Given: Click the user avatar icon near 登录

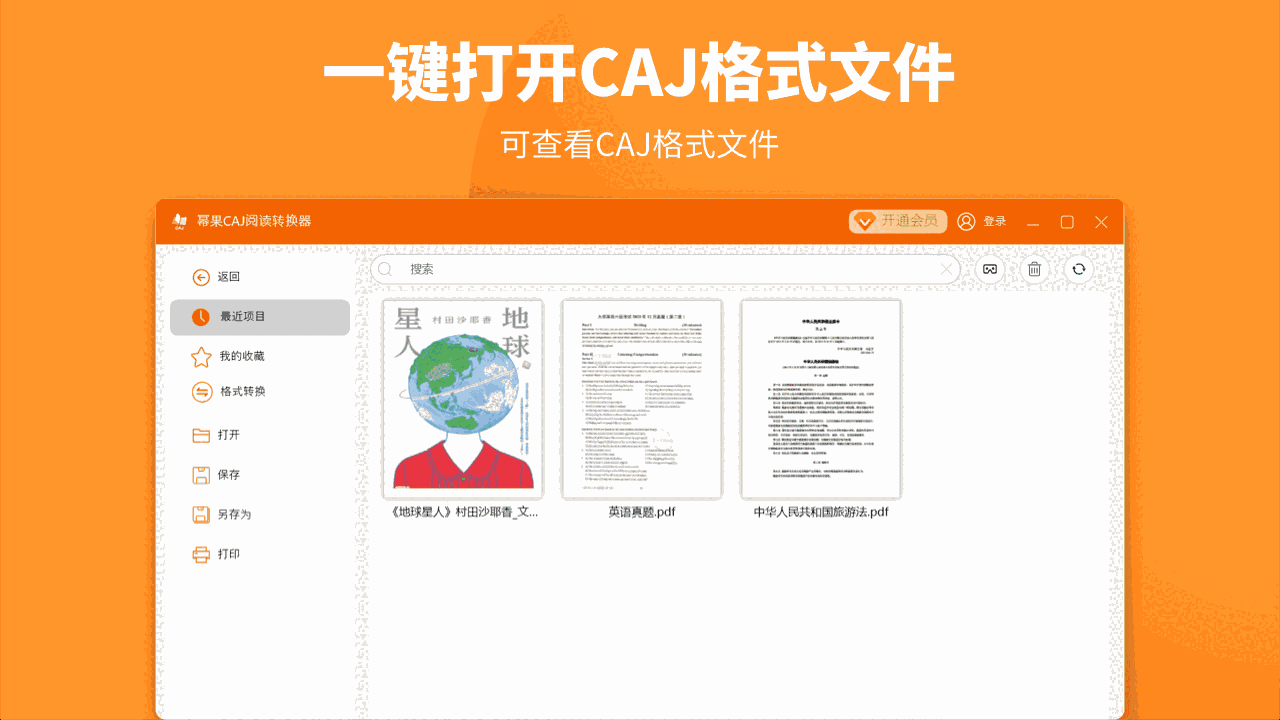Looking at the screenshot, I should (x=965, y=221).
